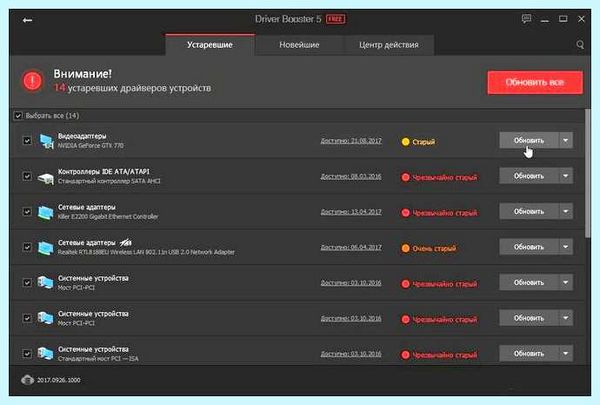Go back using the arrow icon
The width and height of the screenshot is (600, 405).
(27, 20)
